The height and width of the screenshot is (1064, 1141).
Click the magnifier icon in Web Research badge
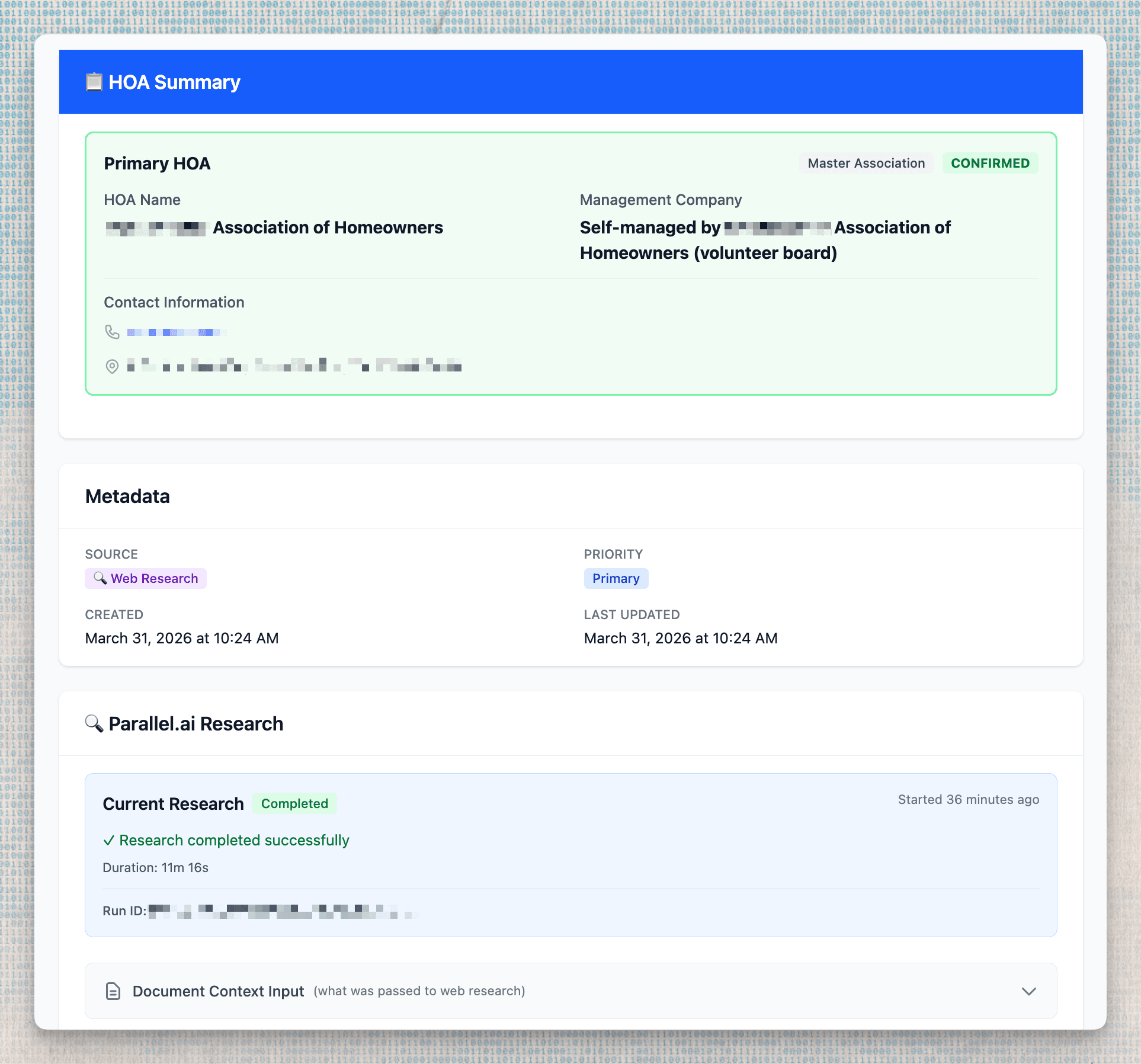coord(100,578)
